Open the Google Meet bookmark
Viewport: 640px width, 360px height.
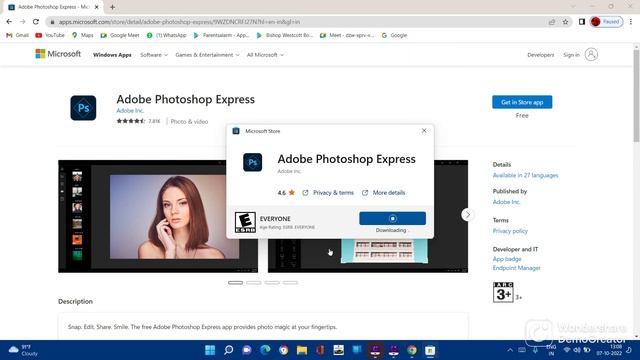coord(120,36)
